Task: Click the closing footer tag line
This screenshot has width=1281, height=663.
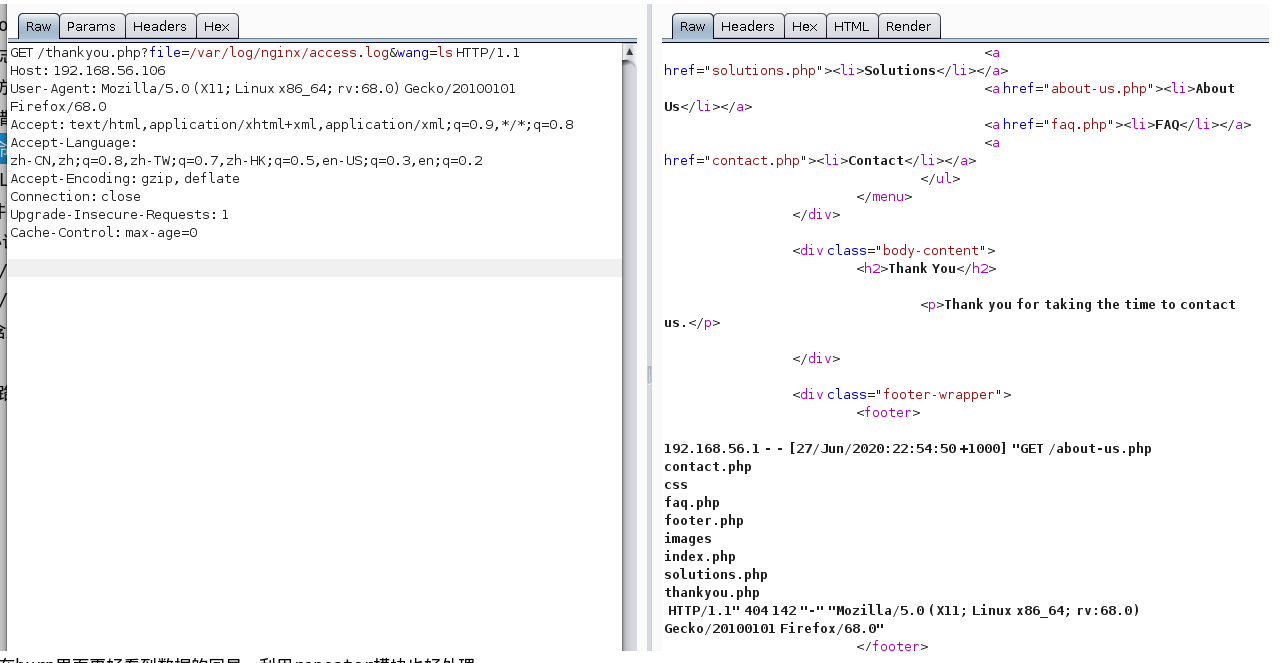Action: point(892,647)
